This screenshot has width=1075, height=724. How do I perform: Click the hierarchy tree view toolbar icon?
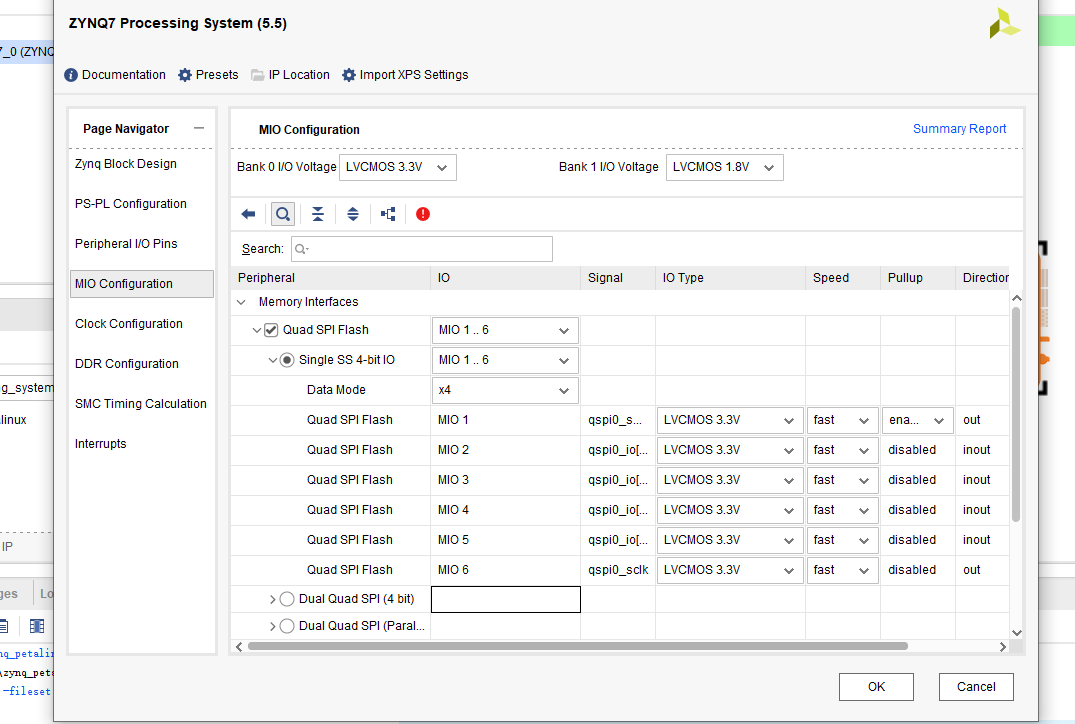click(388, 214)
